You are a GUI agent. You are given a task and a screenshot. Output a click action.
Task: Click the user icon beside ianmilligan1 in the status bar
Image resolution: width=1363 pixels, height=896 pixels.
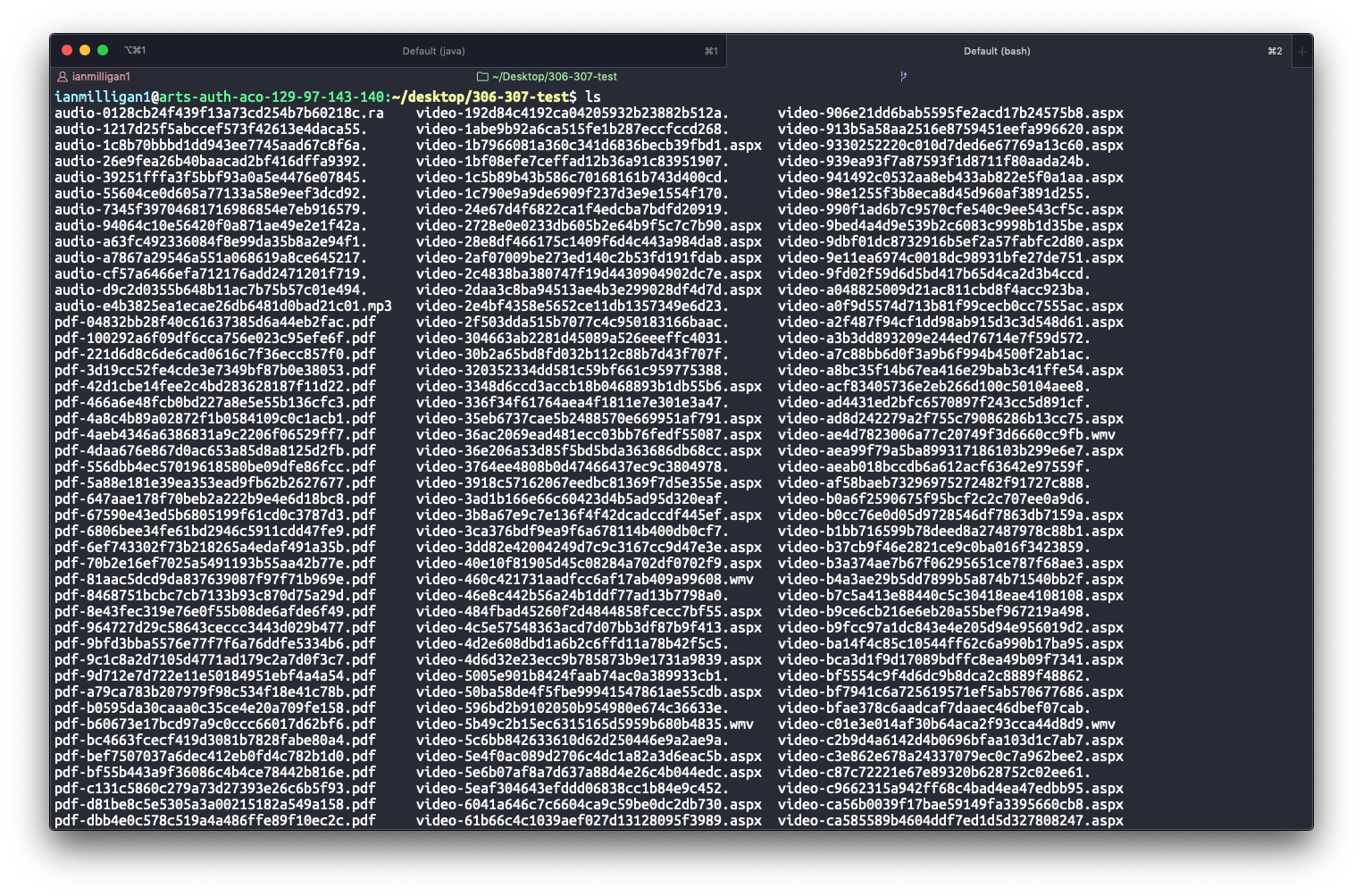click(63, 77)
